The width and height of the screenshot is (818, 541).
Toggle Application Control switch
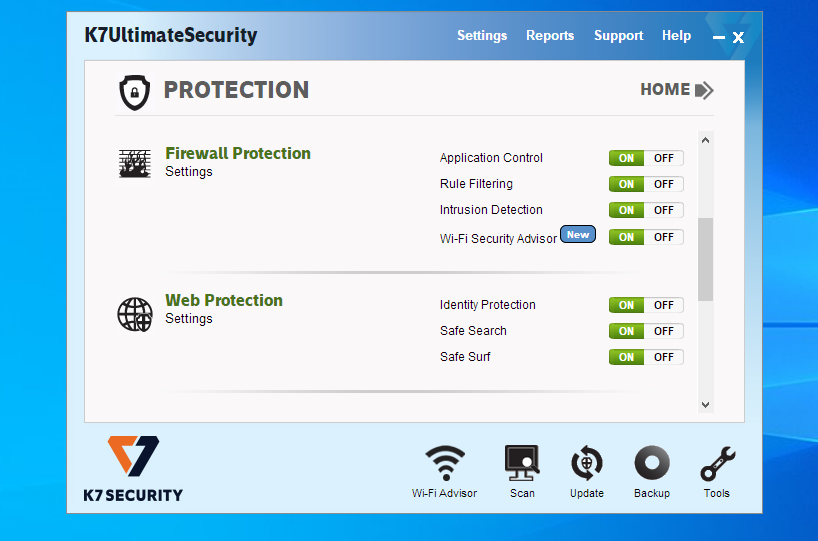646,158
